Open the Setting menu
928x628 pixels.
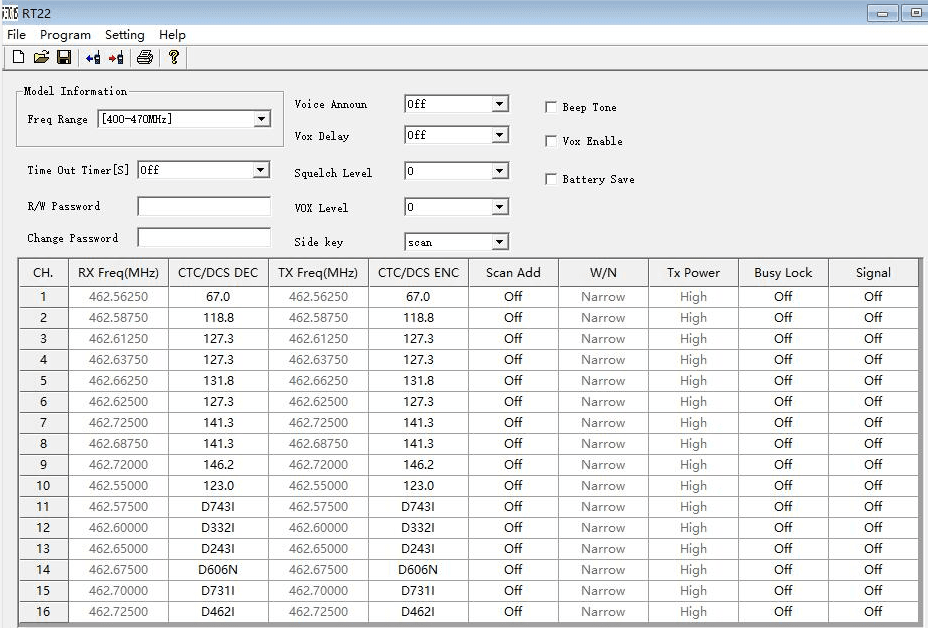pyautogui.click(x=124, y=35)
